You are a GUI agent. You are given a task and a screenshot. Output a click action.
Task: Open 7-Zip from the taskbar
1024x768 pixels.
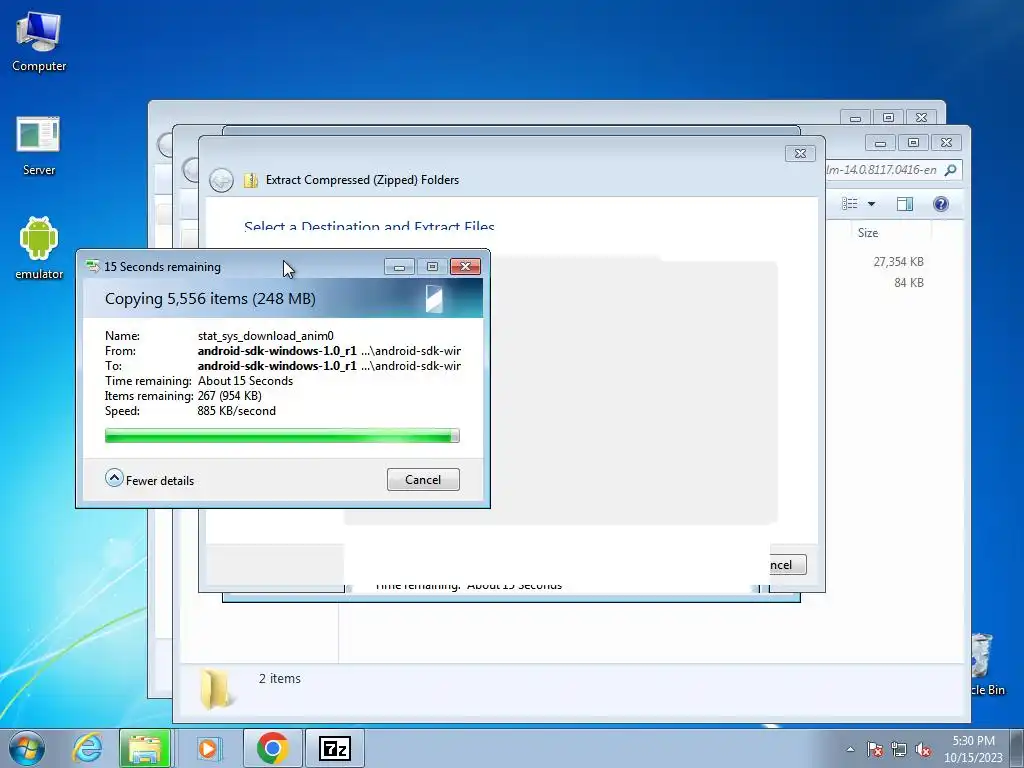tap(334, 748)
